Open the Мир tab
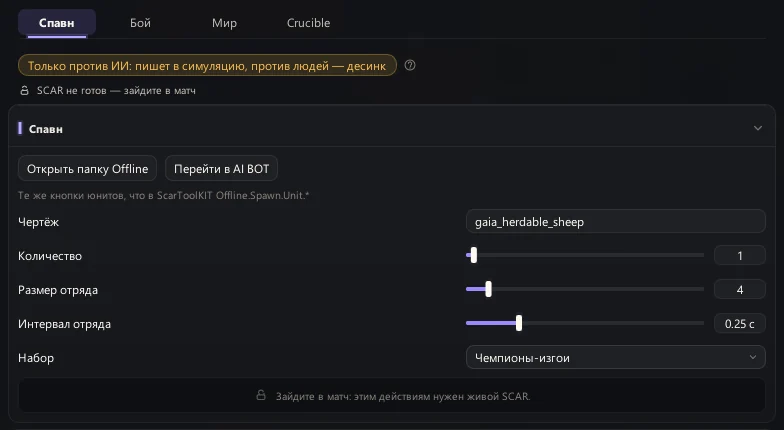This screenshot has width=784, height=430. (224, 23)
